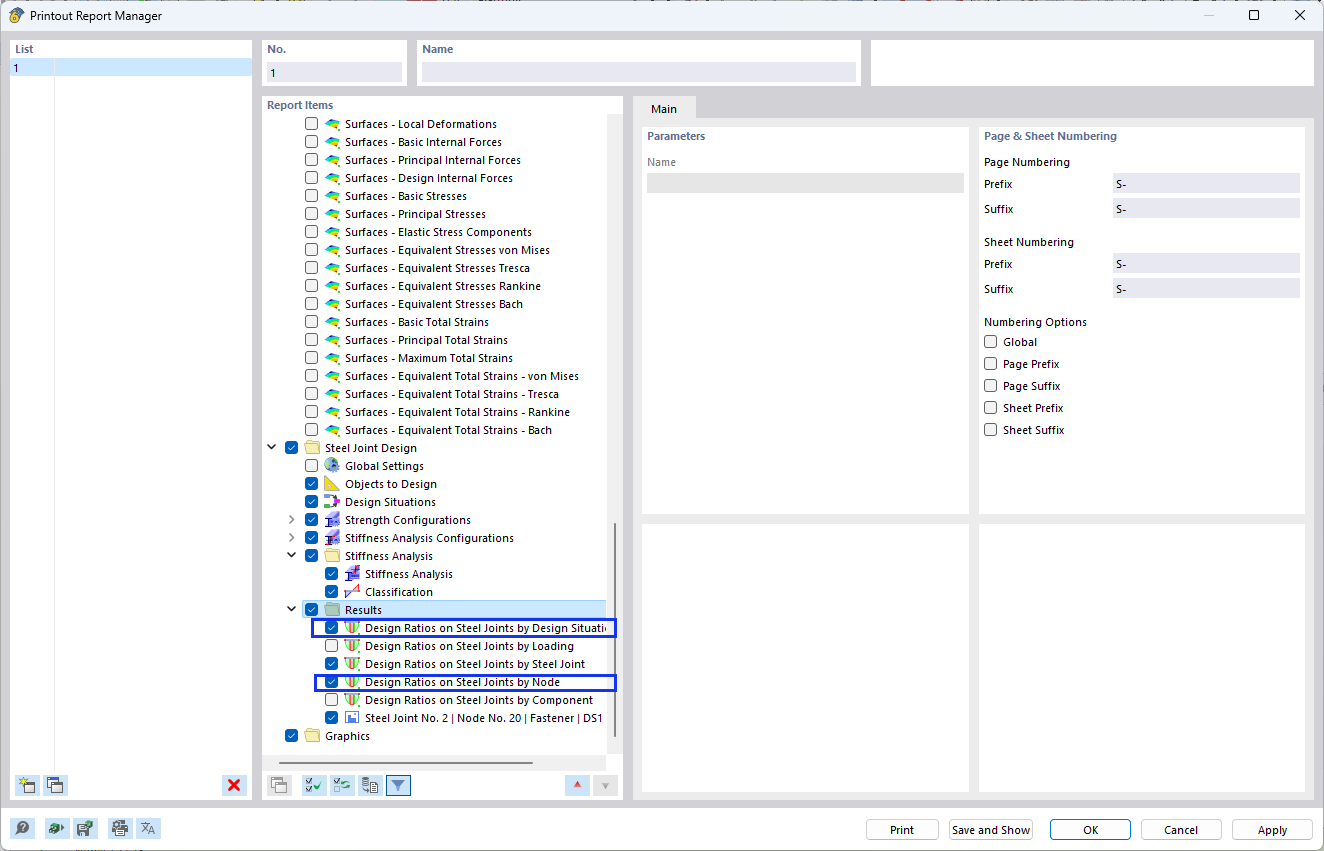Click the report Name field at top
The image size is (1324, 851).
tap(639, 73)
